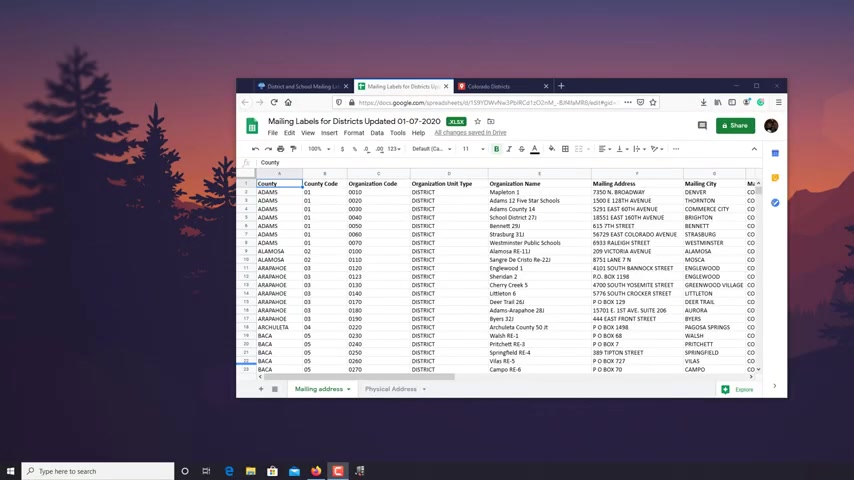Image resolution: width=854 pixels, height=480 pixels.
Task: Toggle italic formatting
Action: tap(509, 149)
